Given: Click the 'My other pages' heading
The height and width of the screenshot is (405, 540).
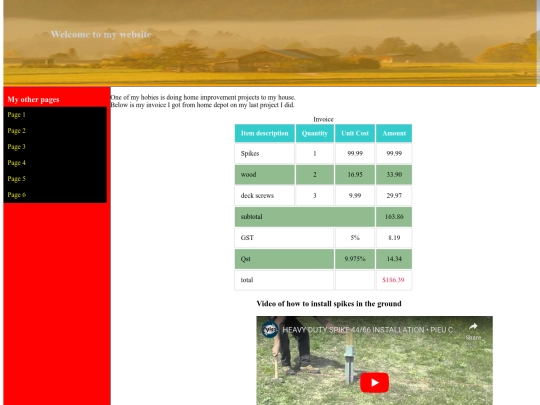Looking at the screenshot, I should tap(33, 100).
